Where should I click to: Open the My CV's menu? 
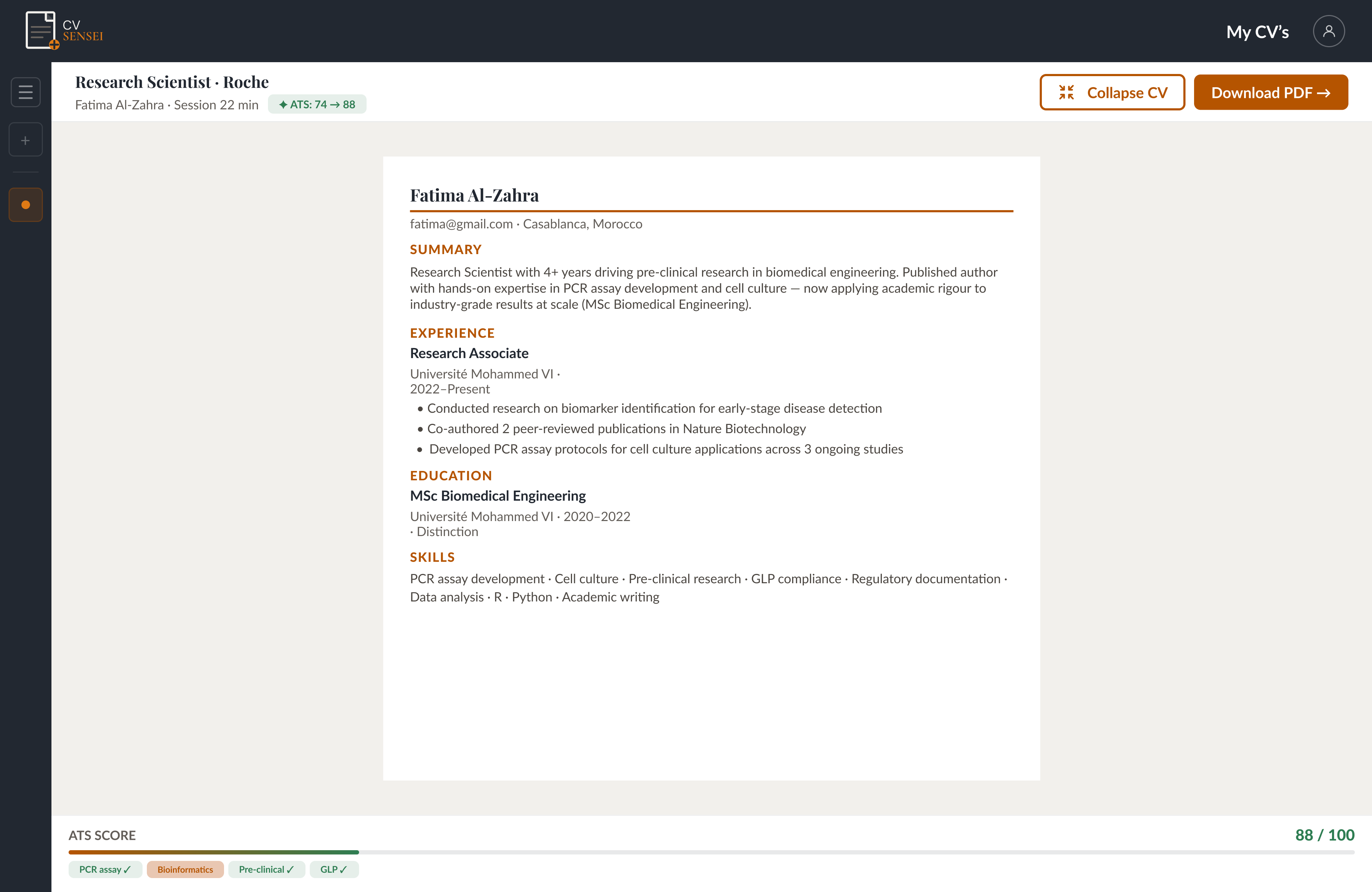pyautogui.click(x=1257, y=32)
